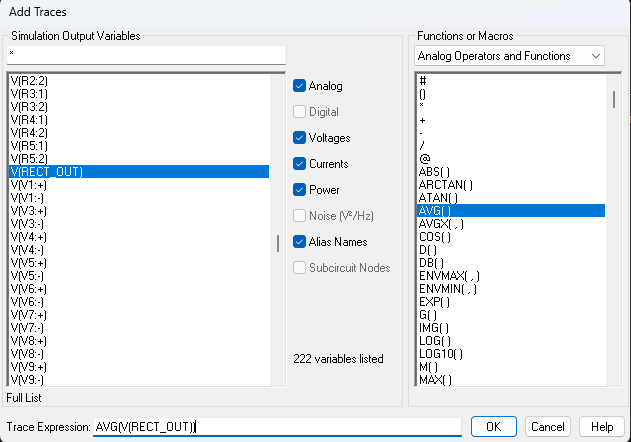The width and height of the screenshot is (631, 442).
Task: Select variable V(V8:-)
Action: (x=139, y=353)
